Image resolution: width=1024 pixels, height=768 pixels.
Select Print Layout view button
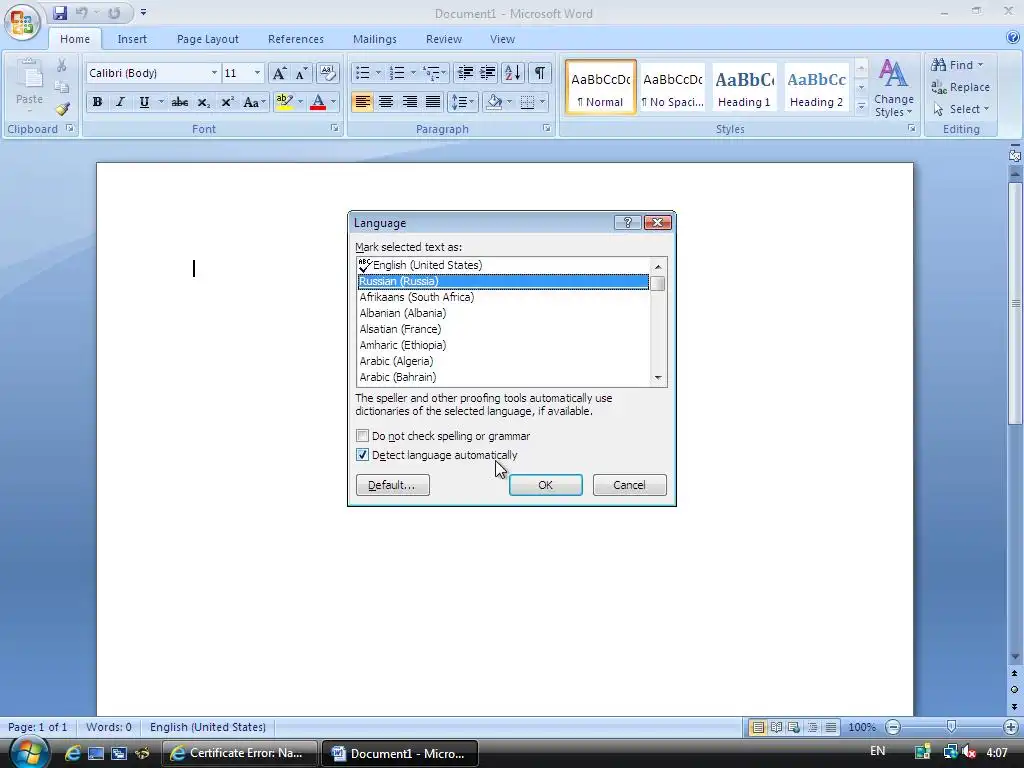coord(758,727)
